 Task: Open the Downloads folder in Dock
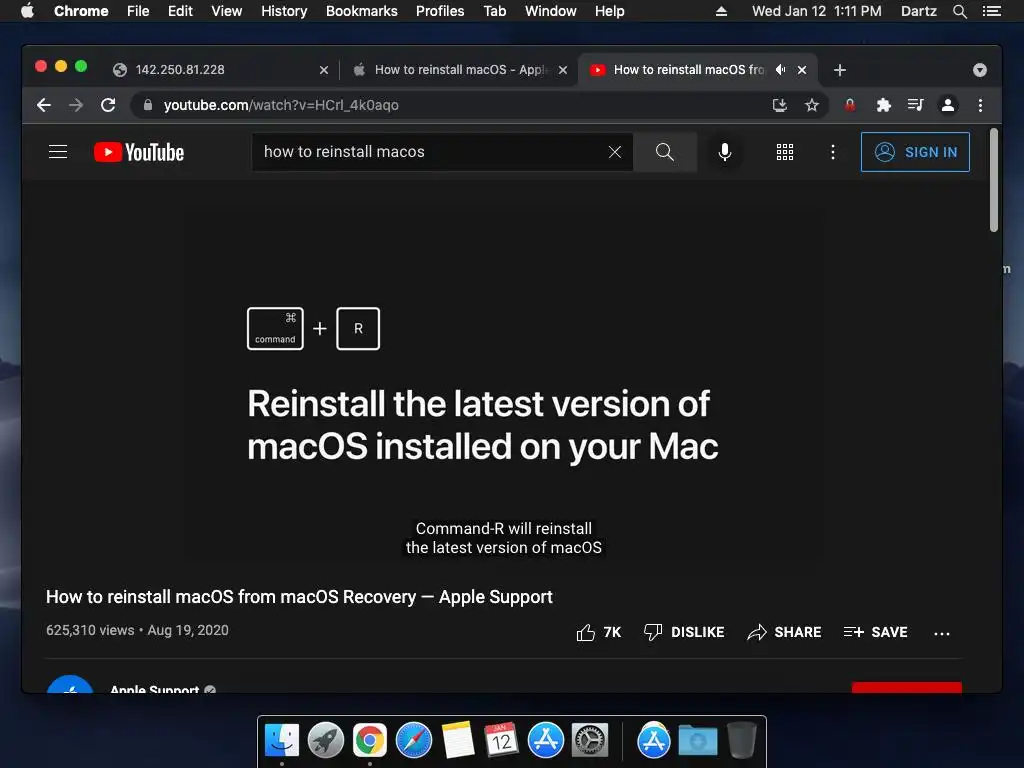(697, 741)
